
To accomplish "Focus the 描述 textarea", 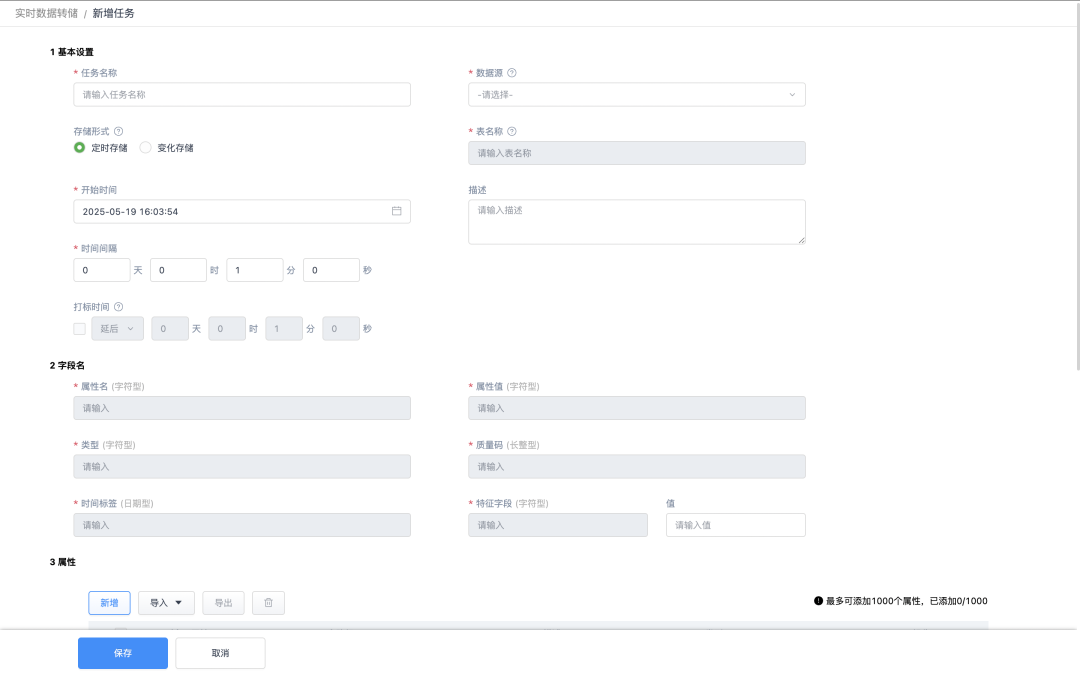I will pyautogui.click(x=637, y=222).
